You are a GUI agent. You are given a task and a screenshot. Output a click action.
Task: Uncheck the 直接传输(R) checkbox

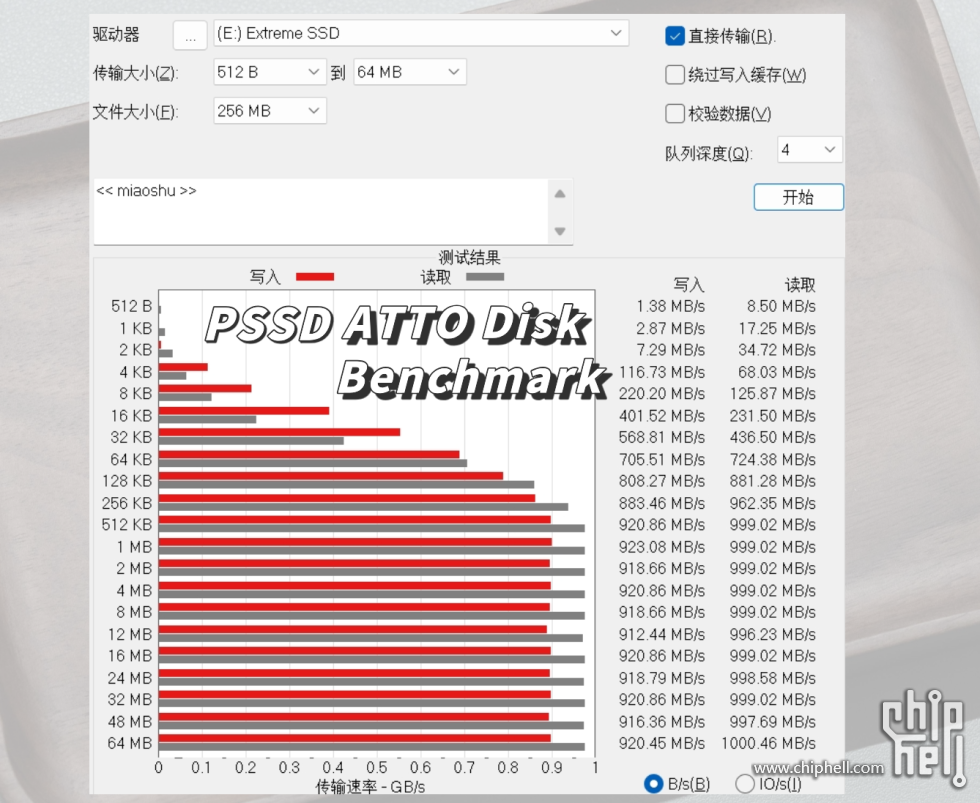pyautogui.click(x=675, y=36)
